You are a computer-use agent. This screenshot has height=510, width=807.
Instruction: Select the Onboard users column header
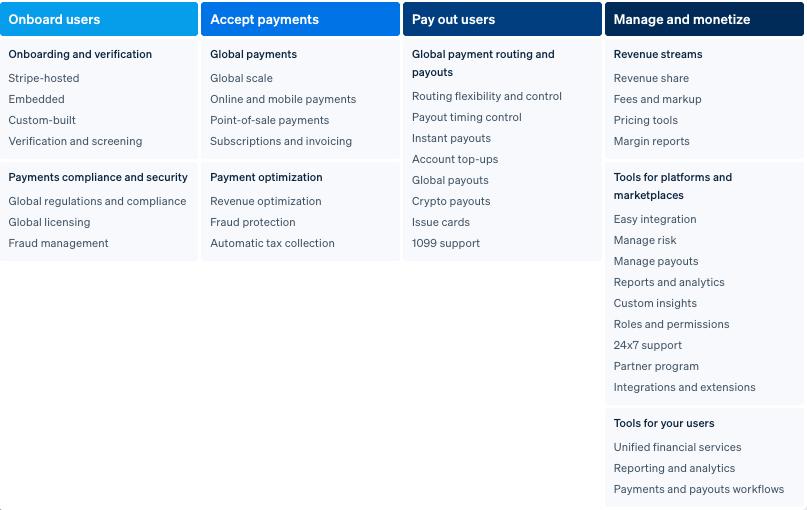pyautogui.click(x=99, y=19)
